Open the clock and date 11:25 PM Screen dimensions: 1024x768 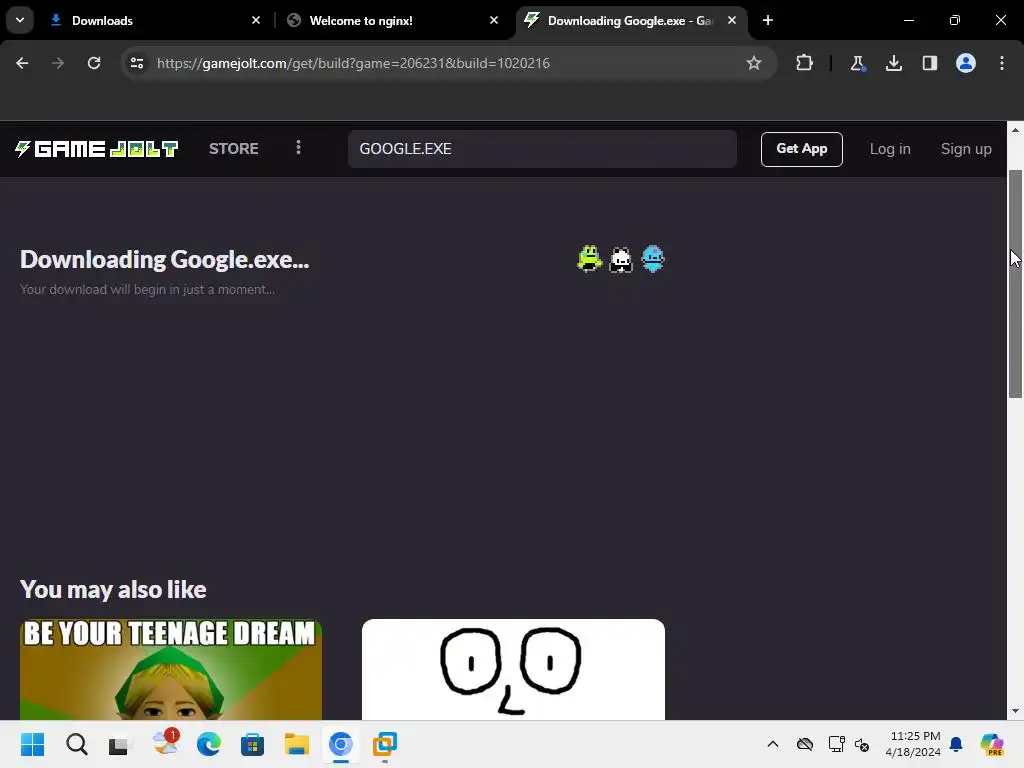pyautogui.click(x=913, y=744)
